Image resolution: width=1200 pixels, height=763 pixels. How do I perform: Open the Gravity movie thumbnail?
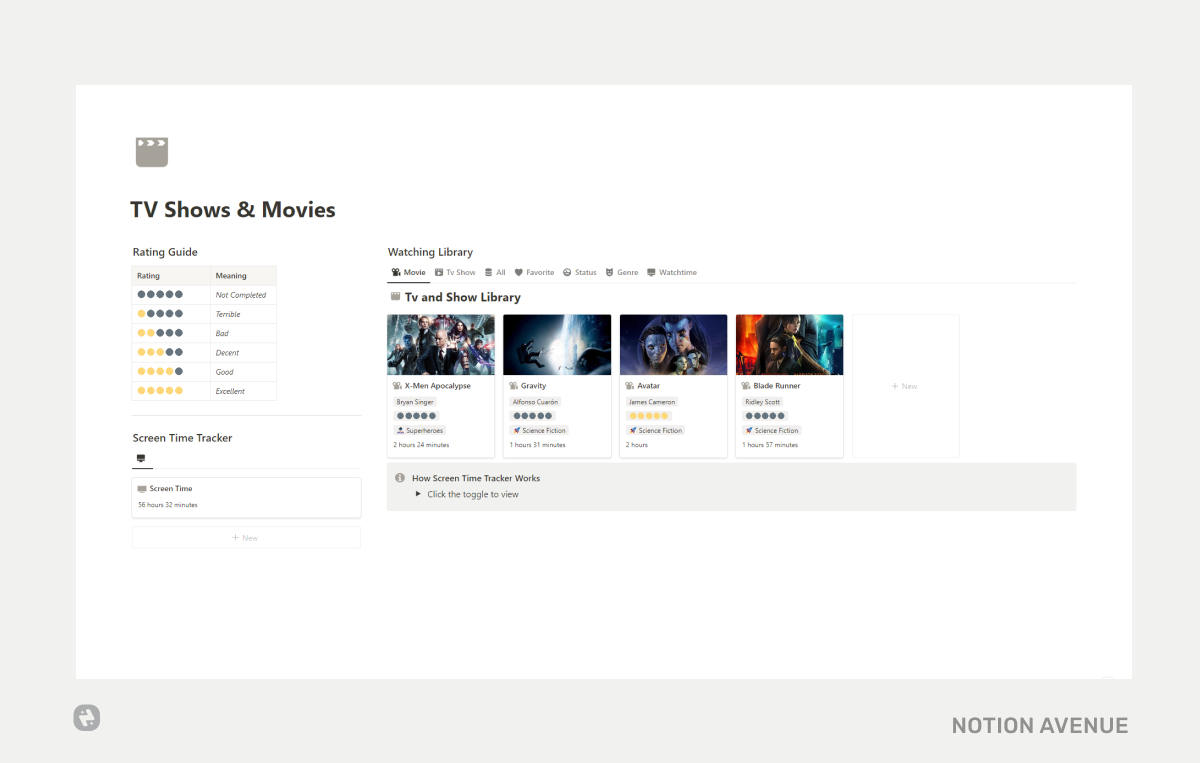click(556, 344)
